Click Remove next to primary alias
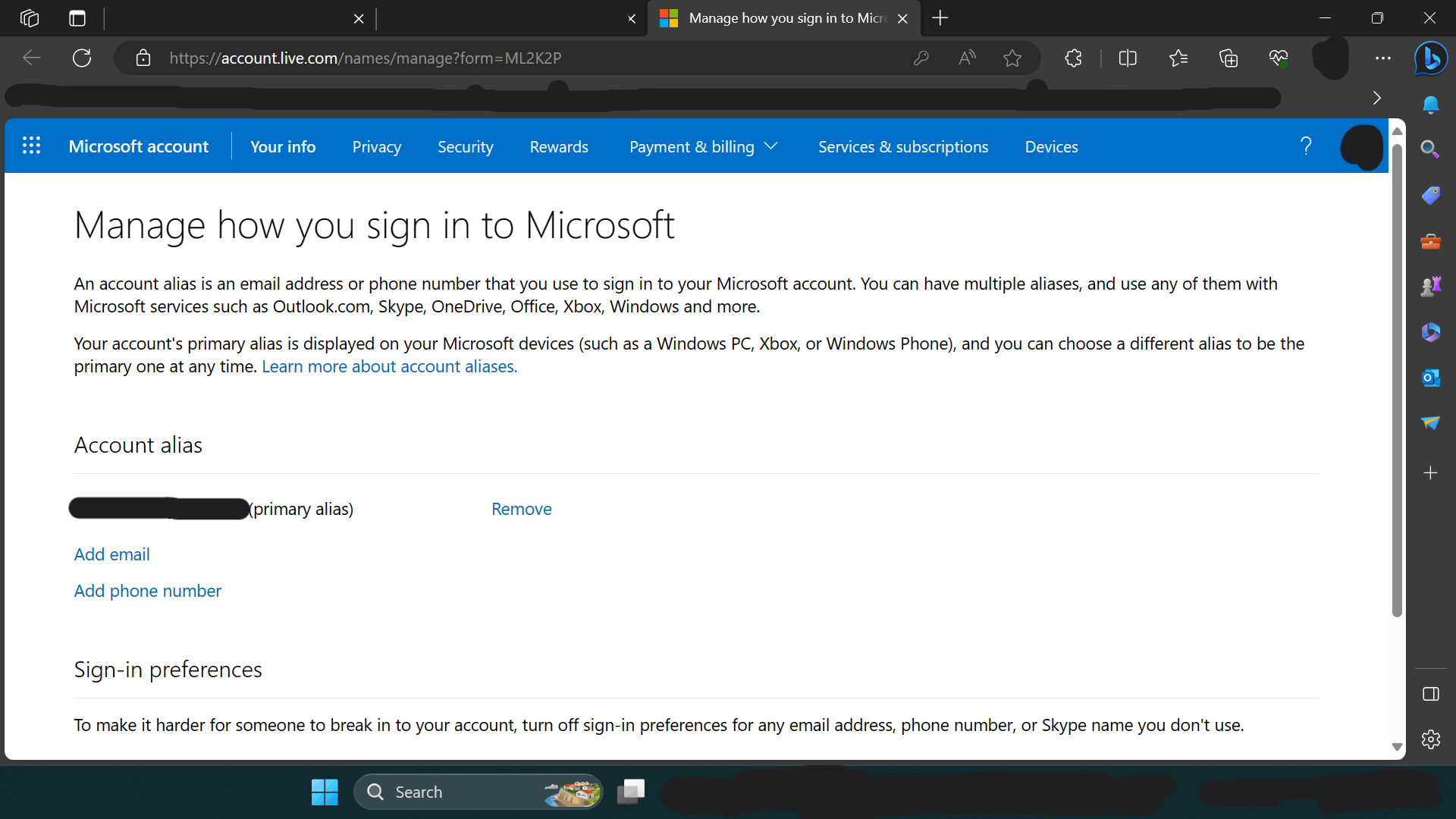Image resolution: width=1456 pixels, height=819 pixels. click(521, 509)
